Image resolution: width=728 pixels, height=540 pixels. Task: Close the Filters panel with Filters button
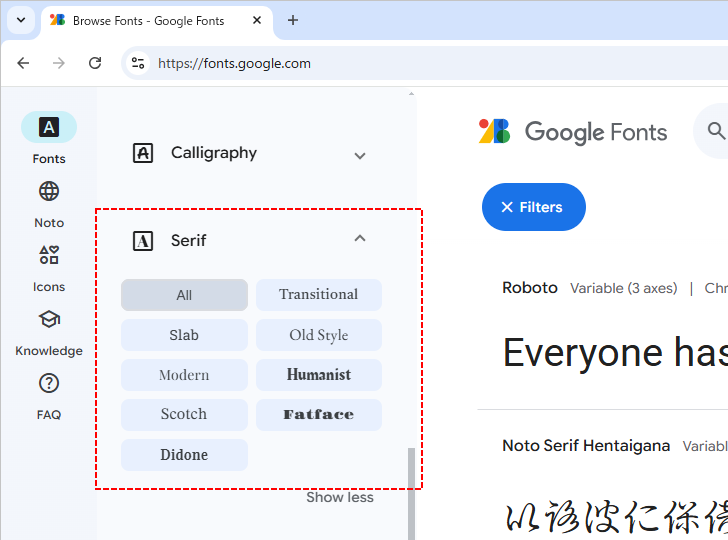[x=533, y=207]
